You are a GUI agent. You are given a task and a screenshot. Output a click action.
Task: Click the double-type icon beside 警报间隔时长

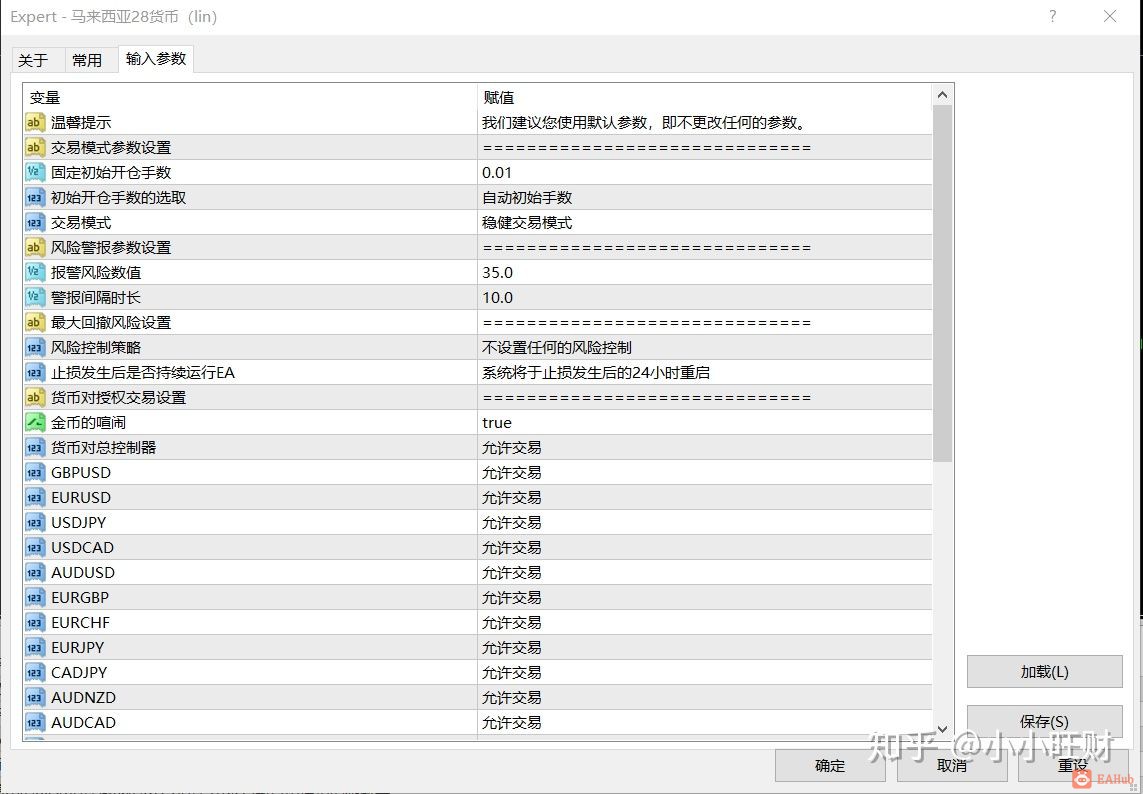[35, 297]
